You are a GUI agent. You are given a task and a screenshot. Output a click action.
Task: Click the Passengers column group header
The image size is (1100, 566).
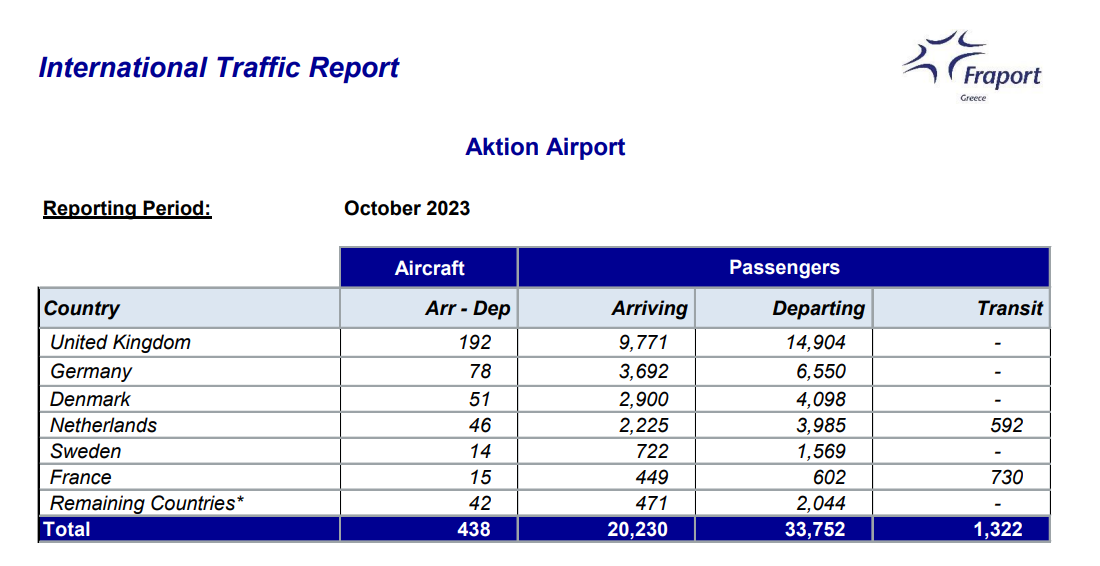(x=784, y=267)
